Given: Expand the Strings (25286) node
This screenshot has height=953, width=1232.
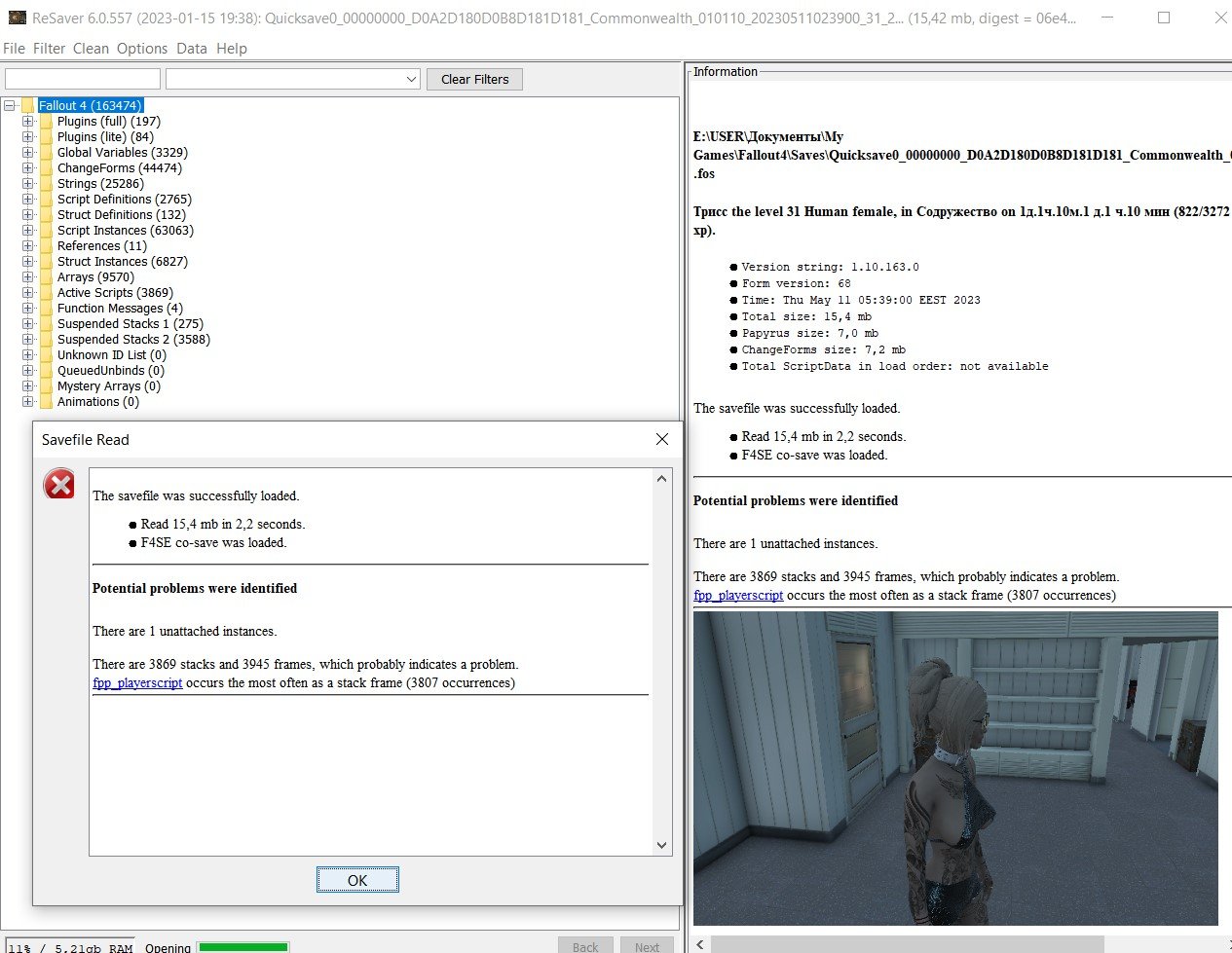Looking at the screenshot, I should pos(28,184).
